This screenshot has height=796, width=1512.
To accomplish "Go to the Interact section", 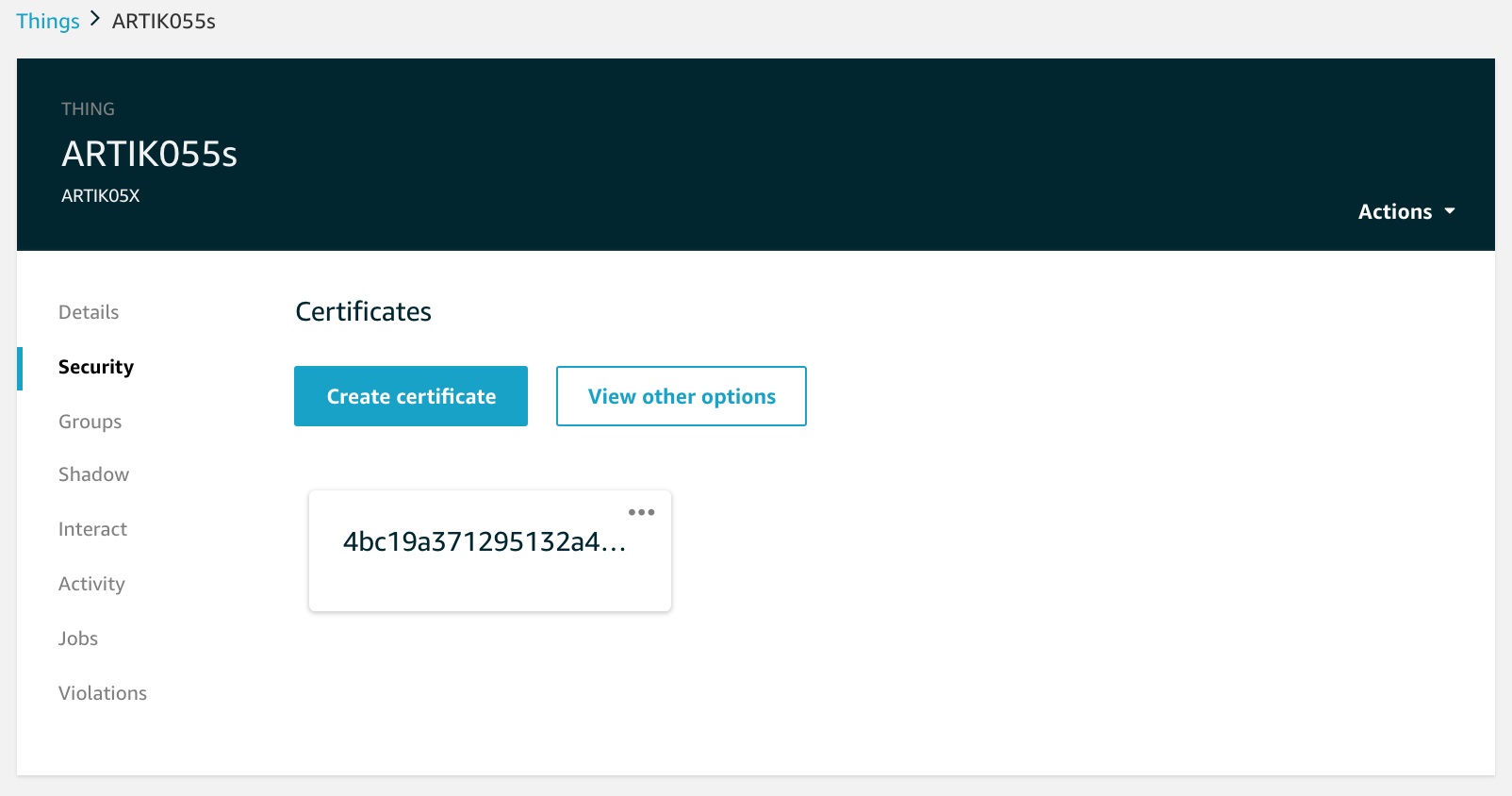I will [92, 529].
